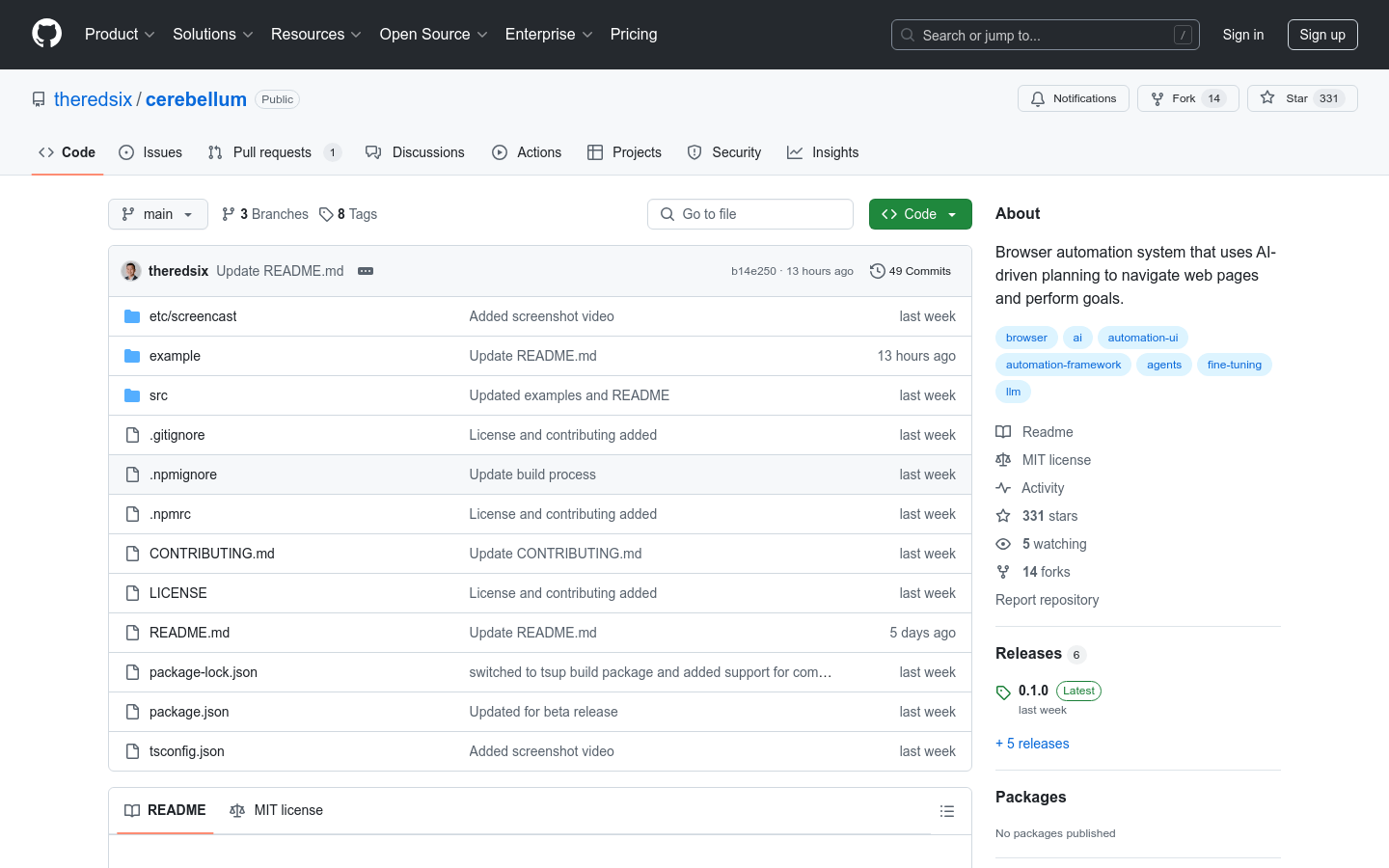1389x868 pixels.
Task: Click the browser topic tag
Action: click(x=1026, y=338)
